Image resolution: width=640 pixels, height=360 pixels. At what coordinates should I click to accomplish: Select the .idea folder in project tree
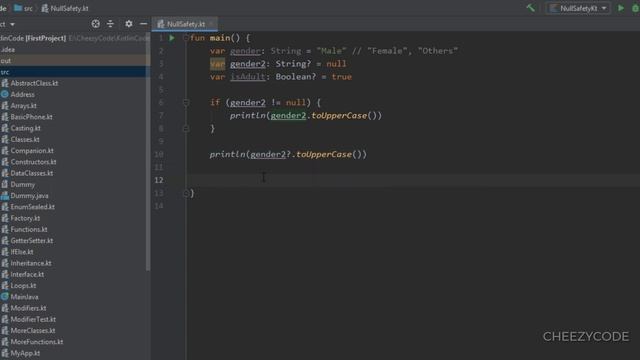[8, 49]
